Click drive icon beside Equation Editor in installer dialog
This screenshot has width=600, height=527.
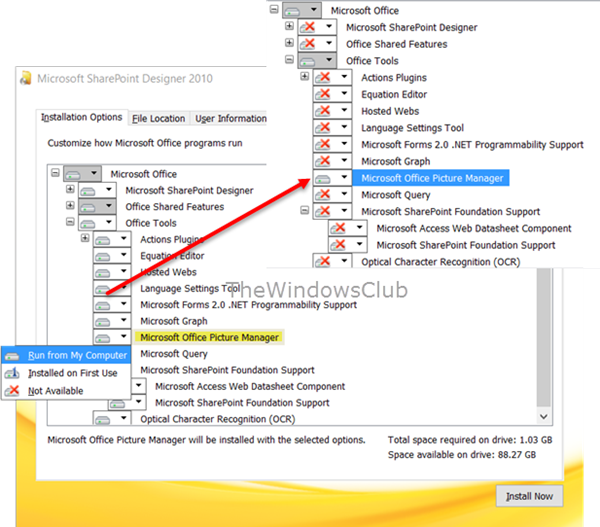tap(103, 256)
